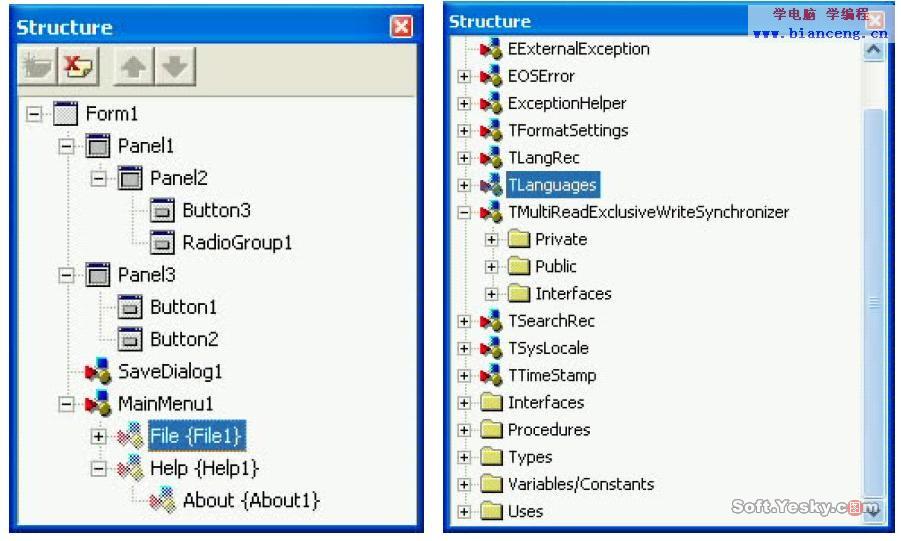Click the Uses folder icon
Image resolution: width=901 pixels, height=541 pixels.
coord(491,511)
